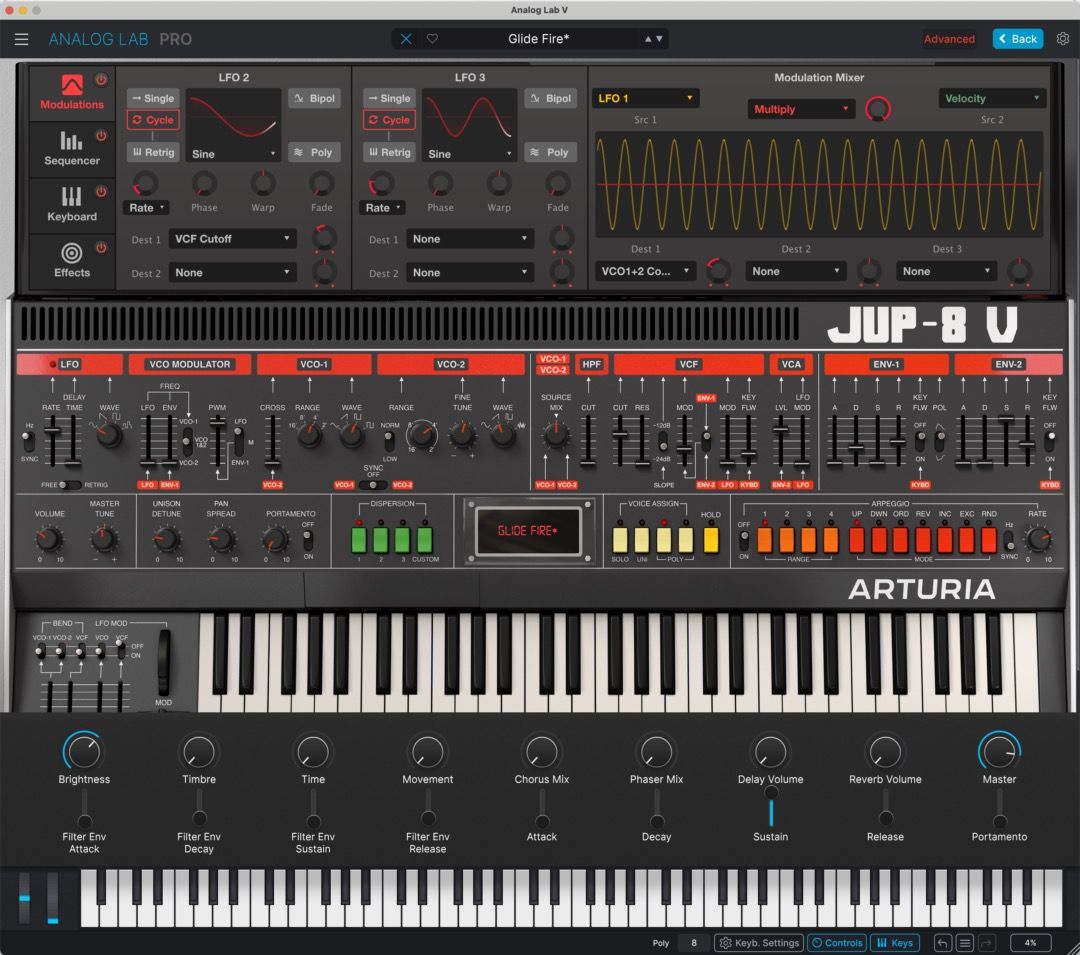Switch to the Effects tab
Screen dimensions: 1080x955
point(72,260)
